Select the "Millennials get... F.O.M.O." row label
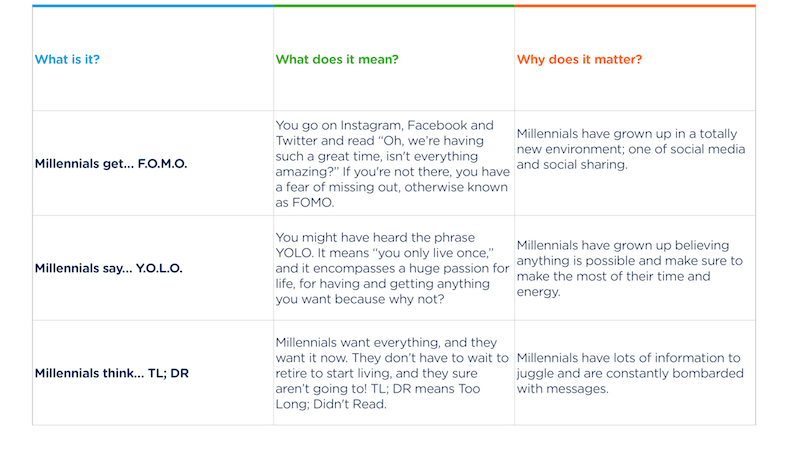Image resolution: width=800 pixels, height=450 pixels. 111,163
